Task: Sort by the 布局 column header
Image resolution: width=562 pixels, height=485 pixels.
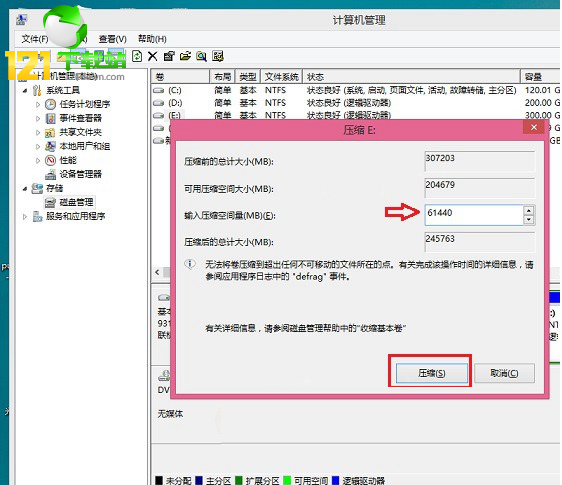Action: click(x=222, y=76)
